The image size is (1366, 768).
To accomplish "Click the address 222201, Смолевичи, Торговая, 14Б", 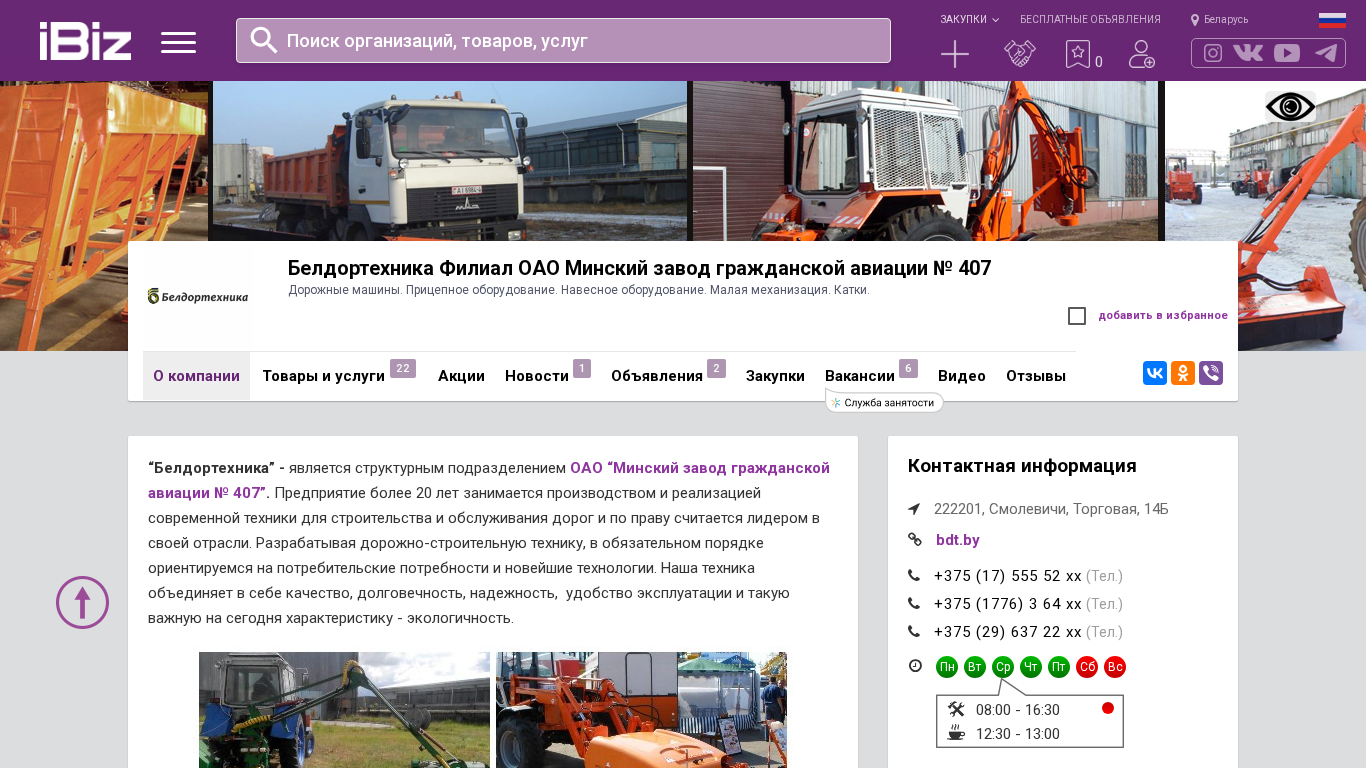I will point(1051,509).
